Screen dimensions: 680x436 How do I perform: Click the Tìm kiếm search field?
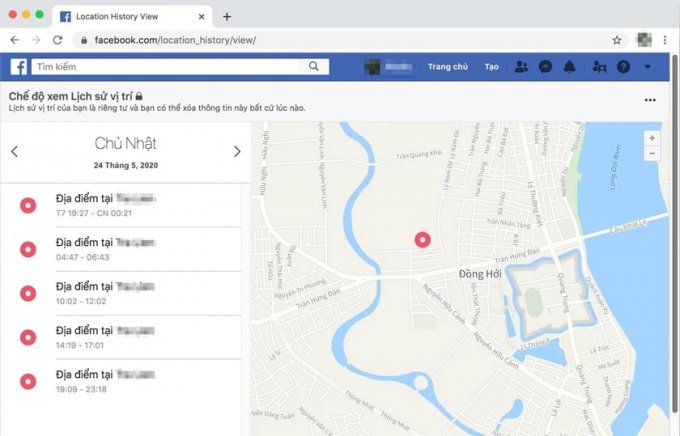pos(165,67)
